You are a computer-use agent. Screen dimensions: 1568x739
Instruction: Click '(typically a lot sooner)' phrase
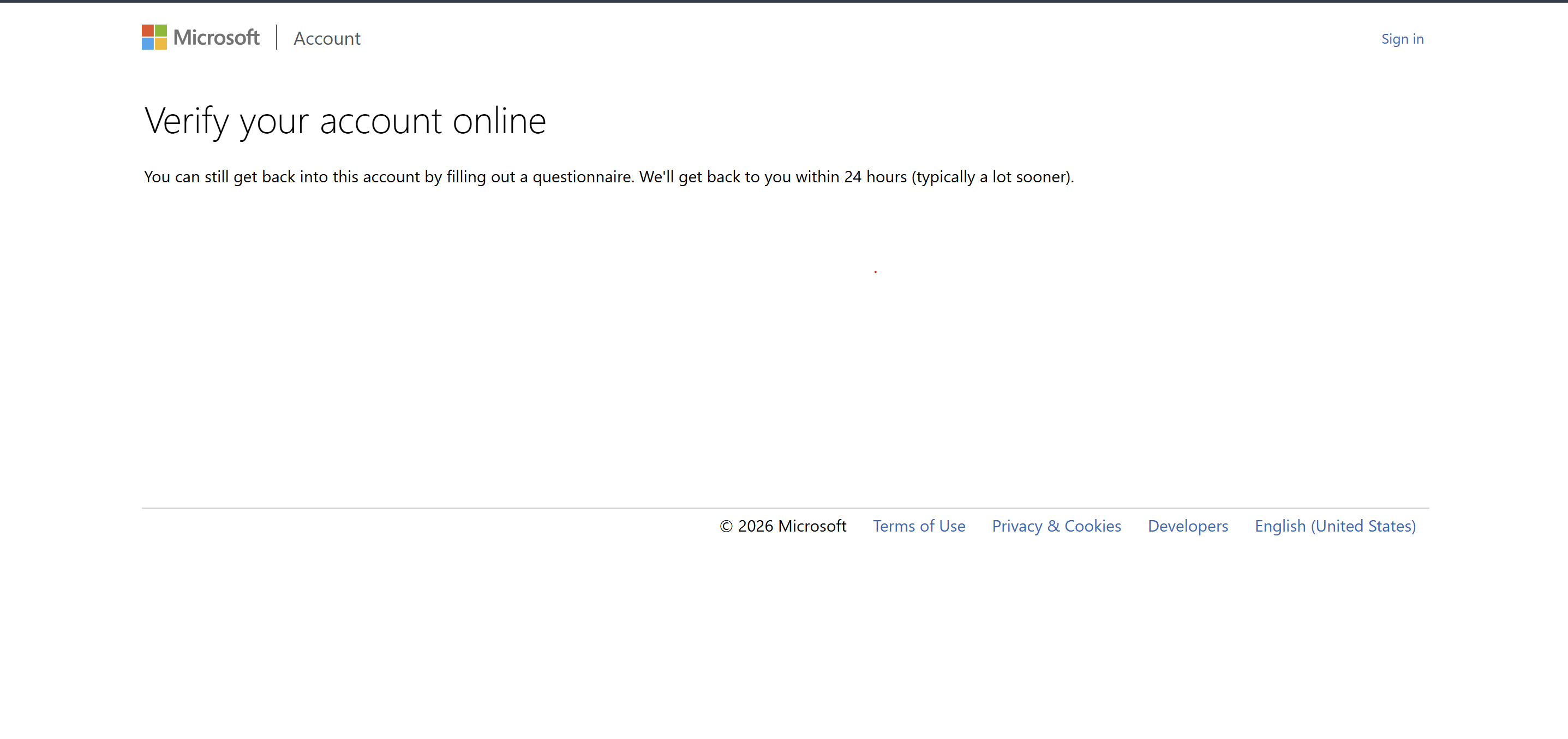point(991,177)
